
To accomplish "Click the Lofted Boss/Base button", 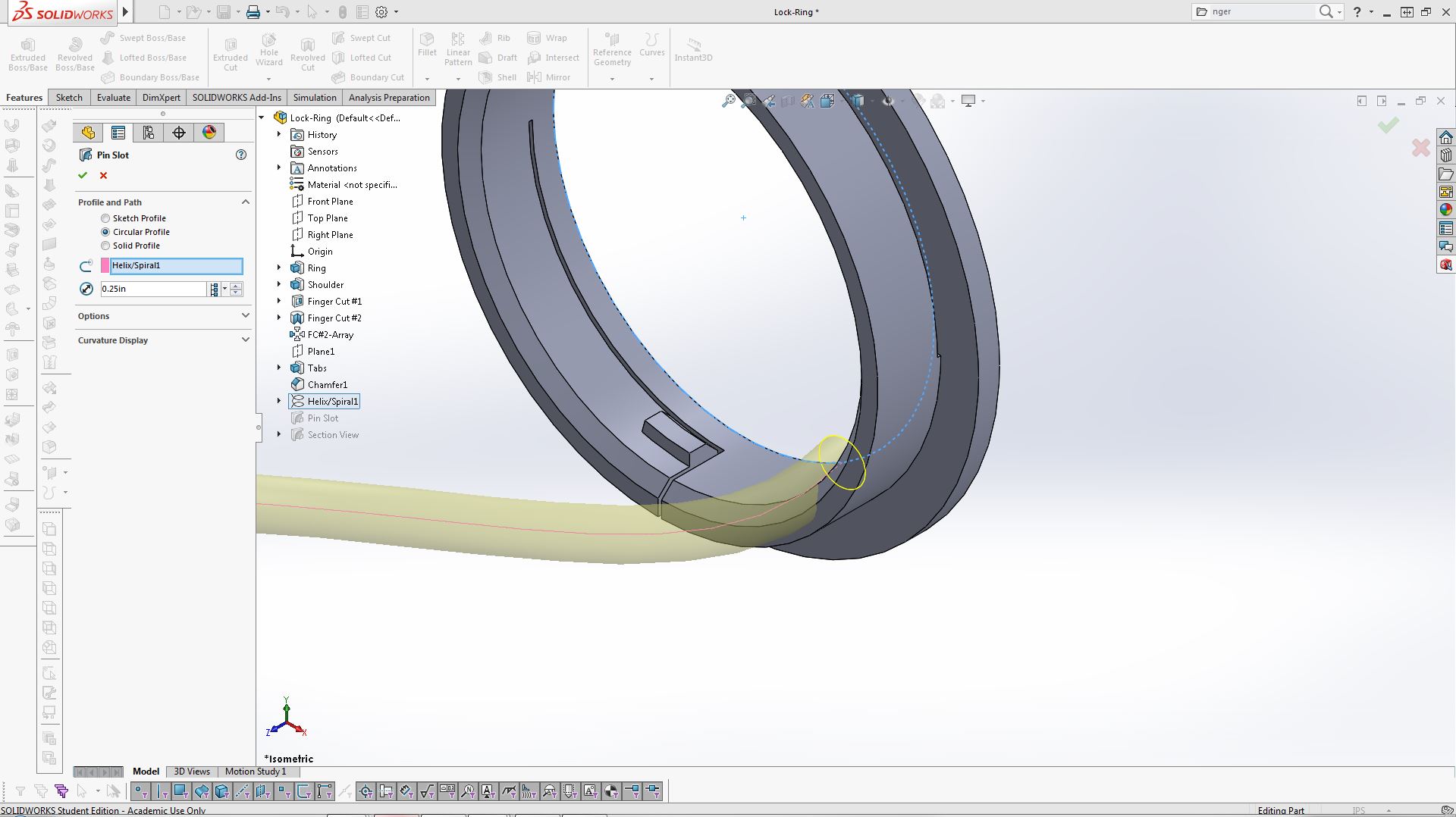I will coord(144,58).
